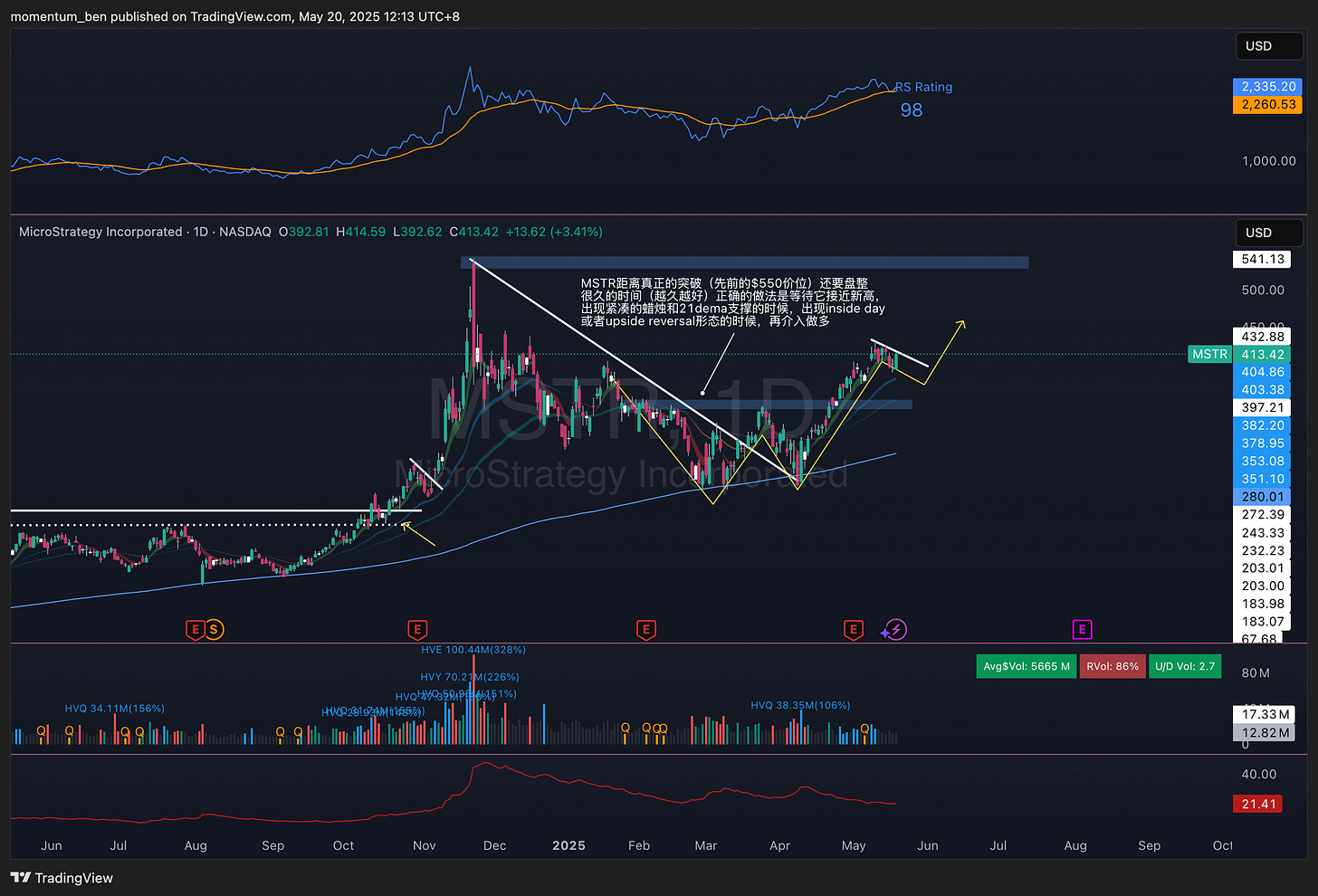Open the USD currency selector in price pane
Viewport: 1318px width, 896px height.
coord(1269,233)
